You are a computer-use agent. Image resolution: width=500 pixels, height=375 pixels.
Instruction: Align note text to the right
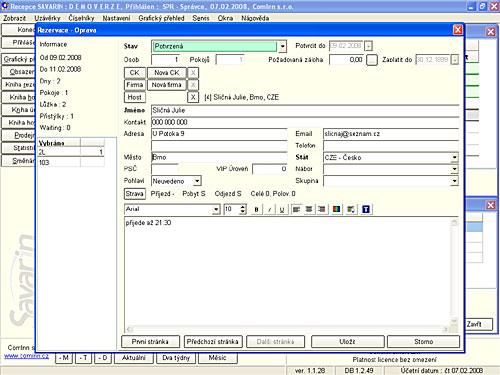322,209
